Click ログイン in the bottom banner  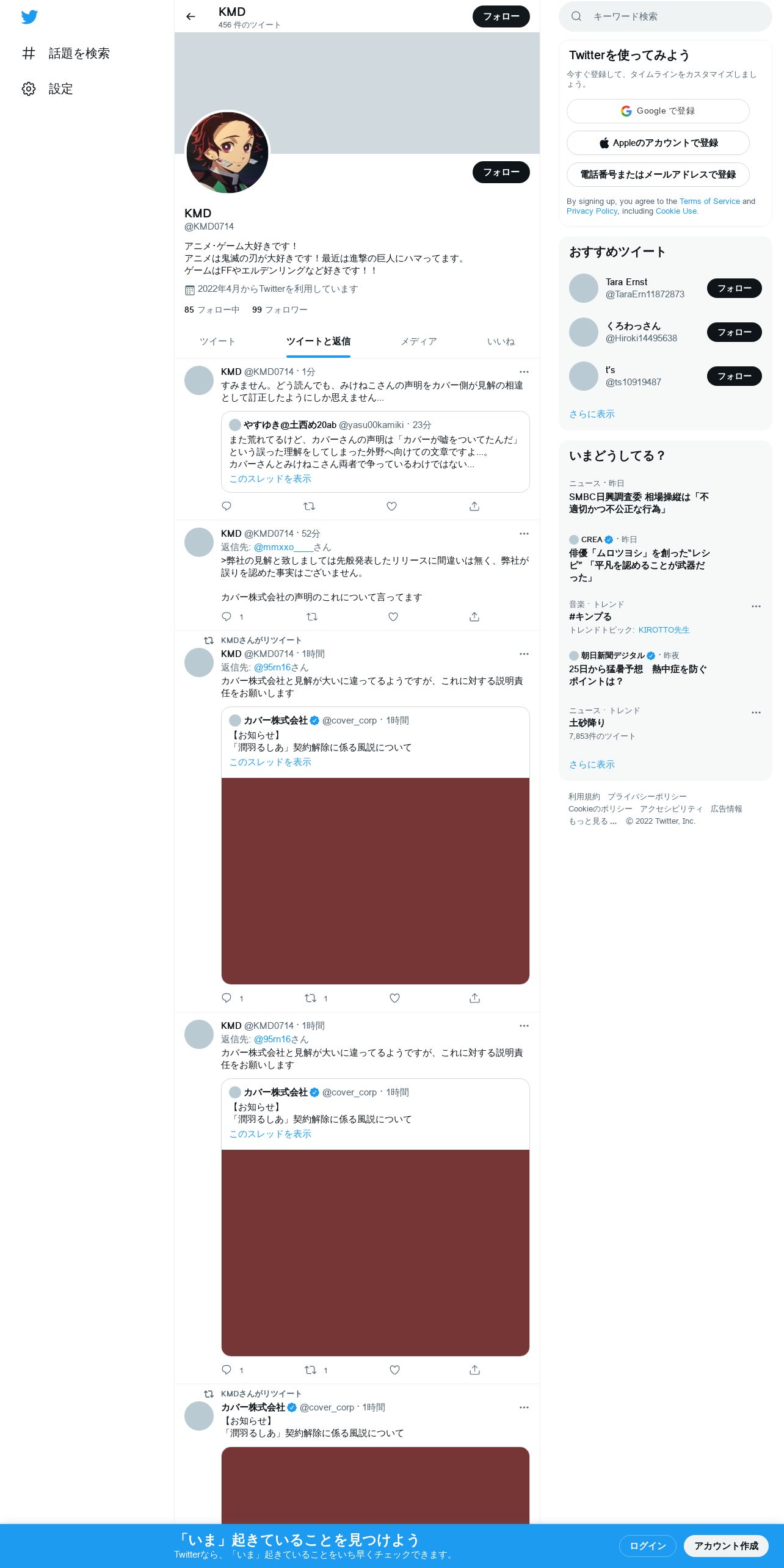pyautogui.click(x=647, y=1546)
